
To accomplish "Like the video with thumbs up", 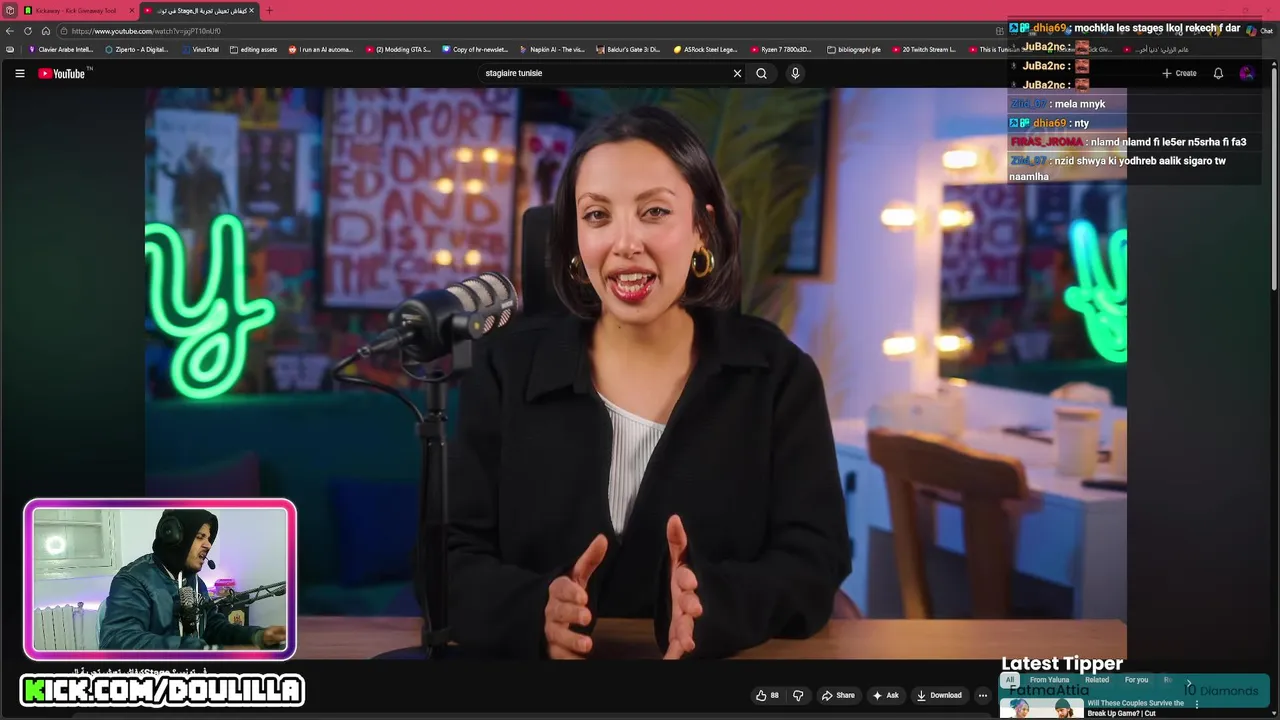I will pyautogui.click(x=767, y=695).
